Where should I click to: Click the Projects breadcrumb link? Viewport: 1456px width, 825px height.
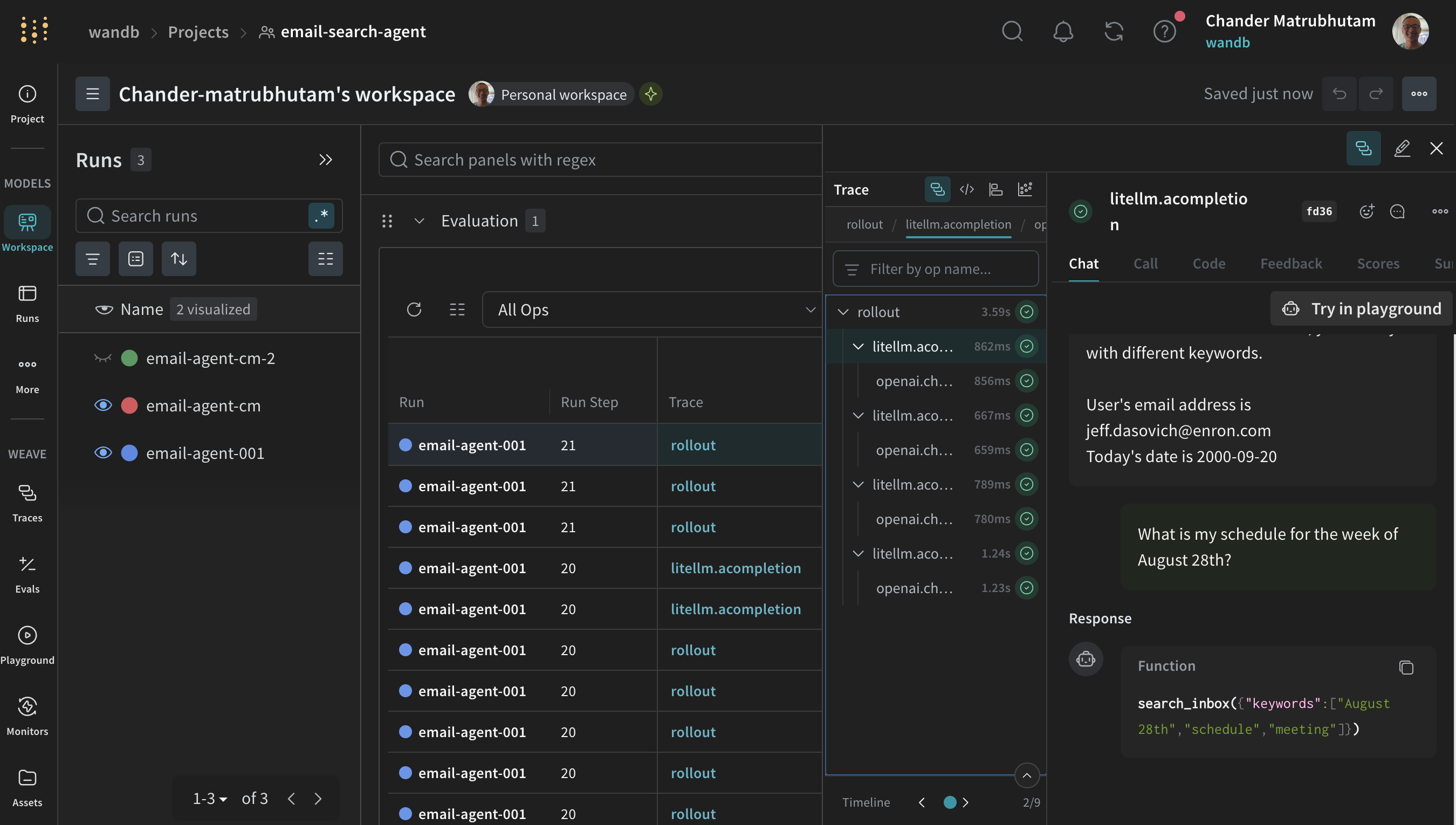(198, 32)
